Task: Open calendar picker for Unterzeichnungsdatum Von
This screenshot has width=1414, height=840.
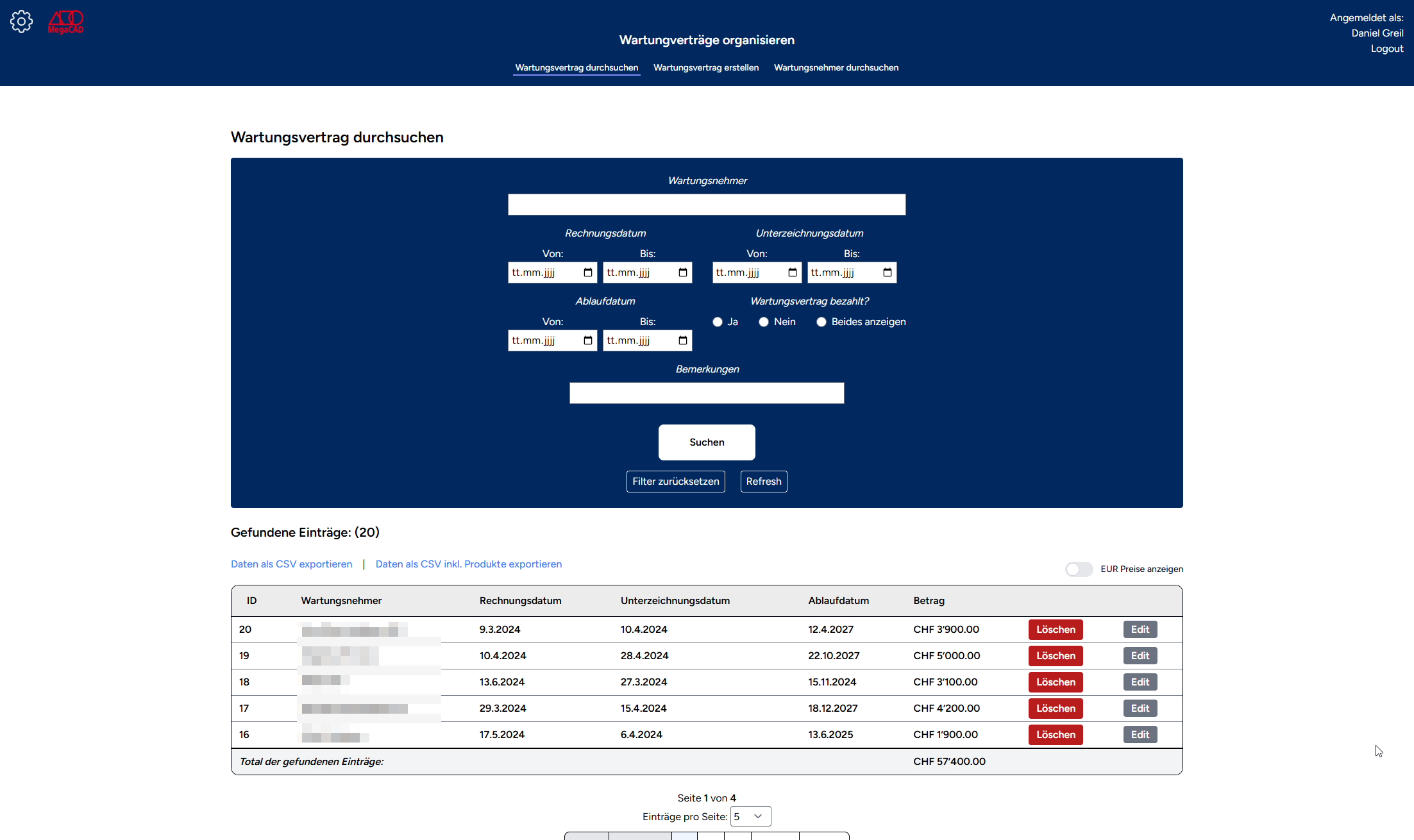Action: point(792,273)
